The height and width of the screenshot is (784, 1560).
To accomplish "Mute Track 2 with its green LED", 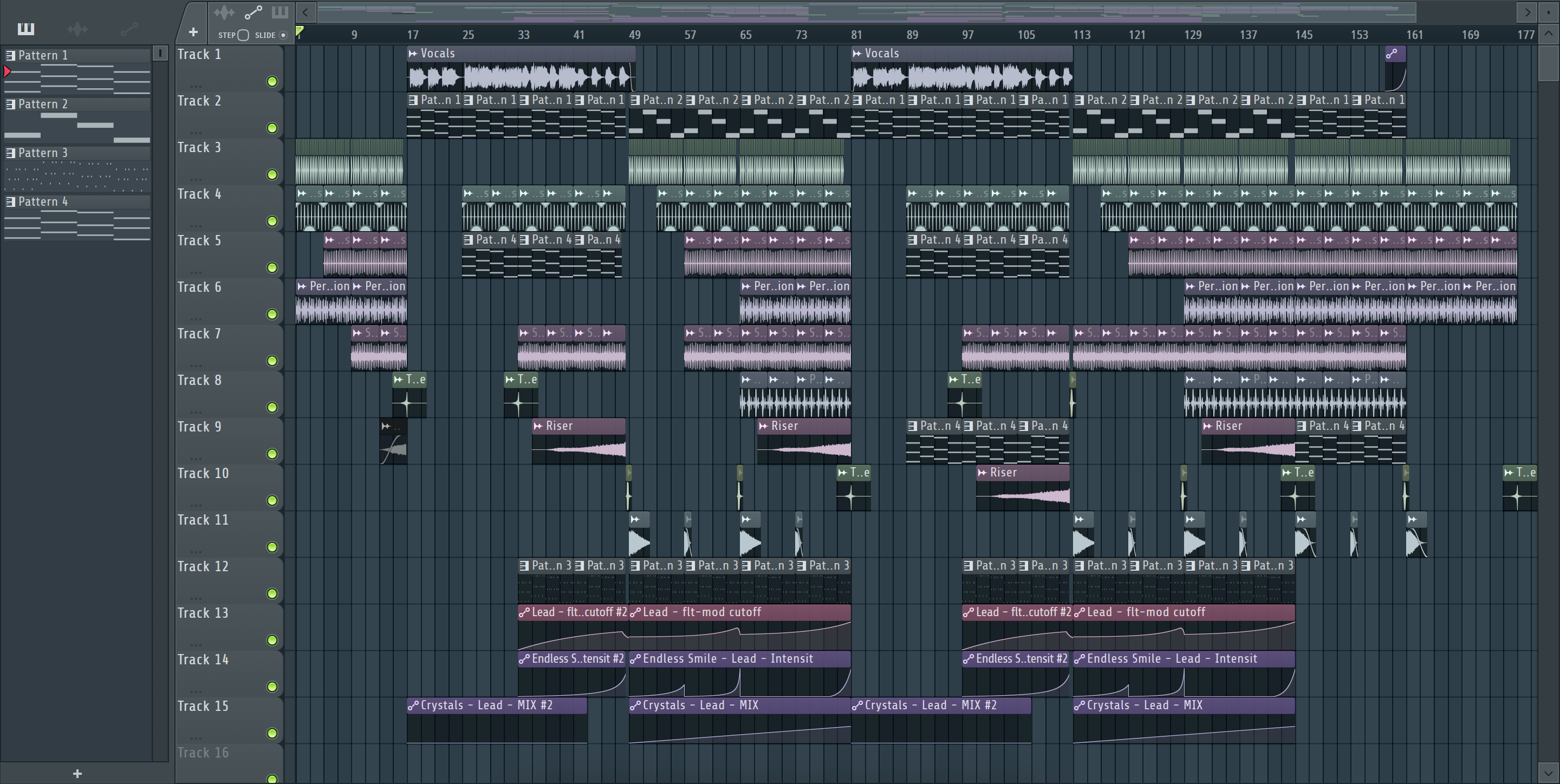I will [272, 128].
